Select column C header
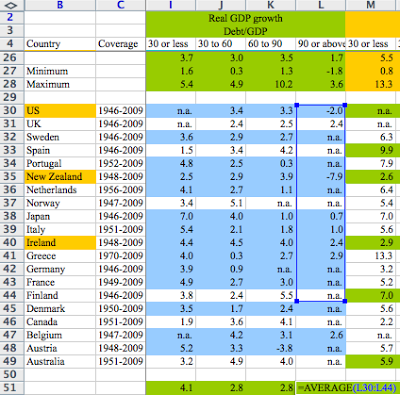The height and width of the screenshot is (395, 400). coord(121,5)
